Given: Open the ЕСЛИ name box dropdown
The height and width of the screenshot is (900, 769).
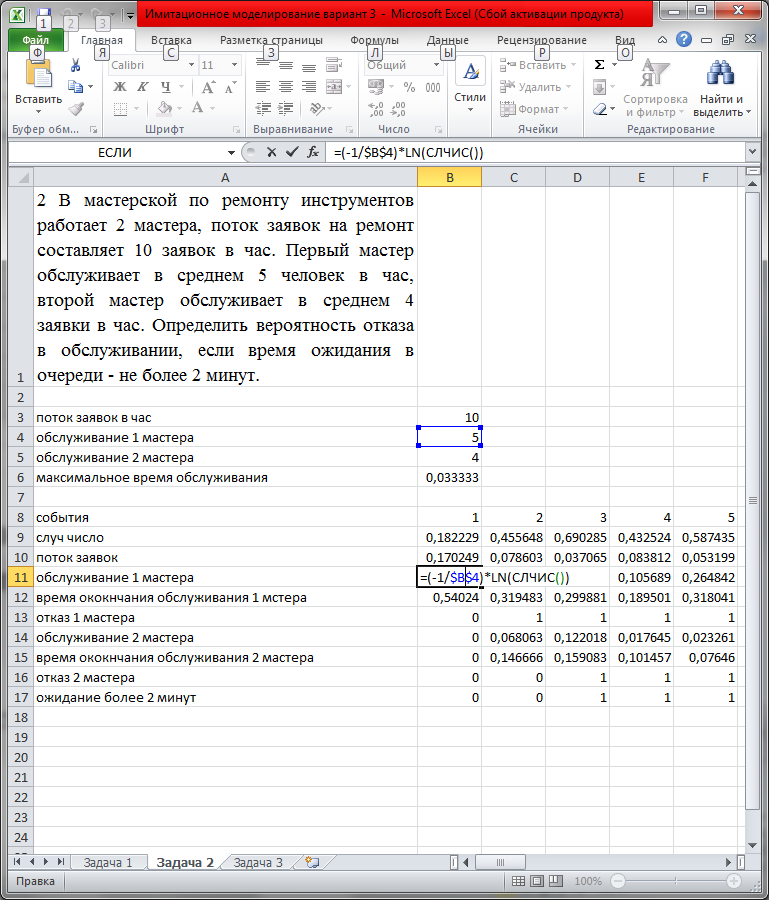Looking at the screenshot, I should coord(231,153).
